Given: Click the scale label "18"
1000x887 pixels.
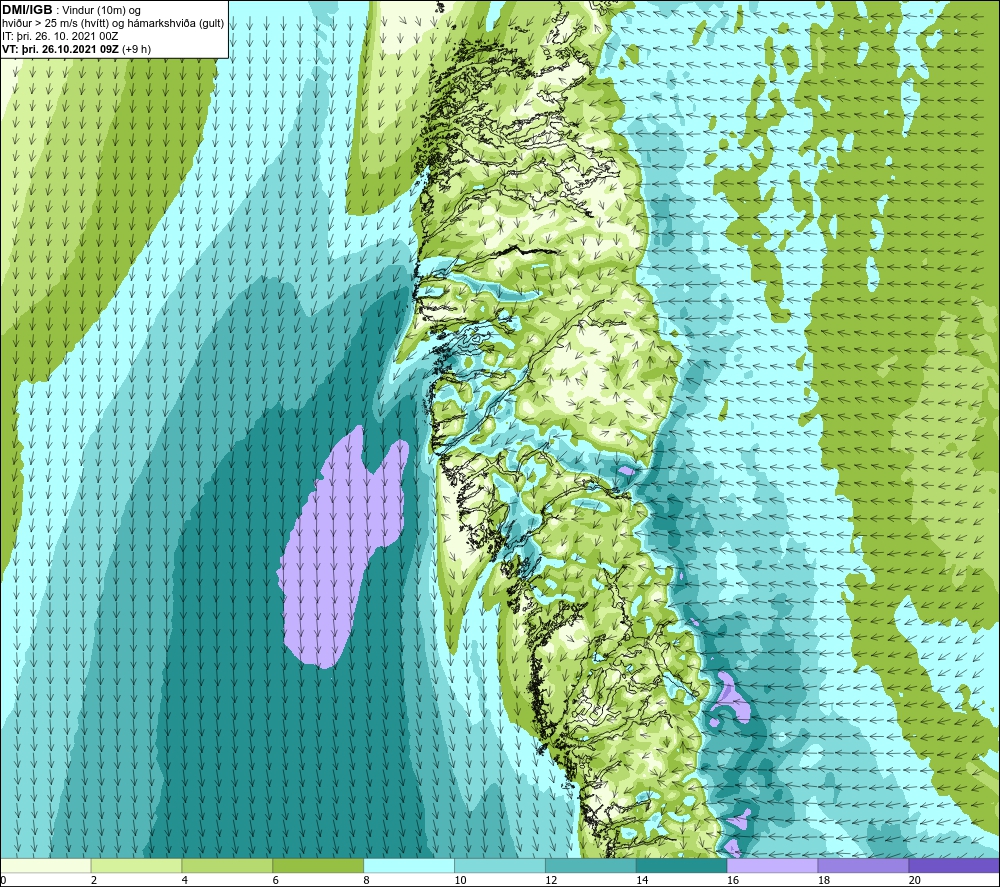Looking at the screenshot, I should (x=824, y=880).
